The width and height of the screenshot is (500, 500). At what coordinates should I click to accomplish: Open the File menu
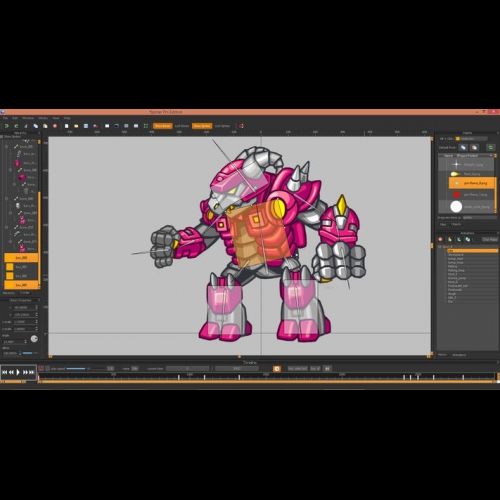pos(5,118)
